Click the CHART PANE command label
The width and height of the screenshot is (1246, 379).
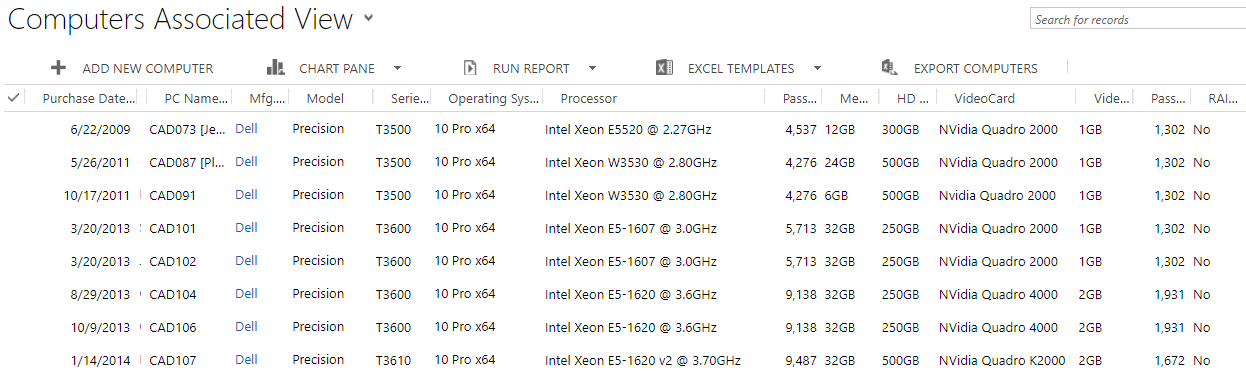pyautogui.click(x=337, y=69)
